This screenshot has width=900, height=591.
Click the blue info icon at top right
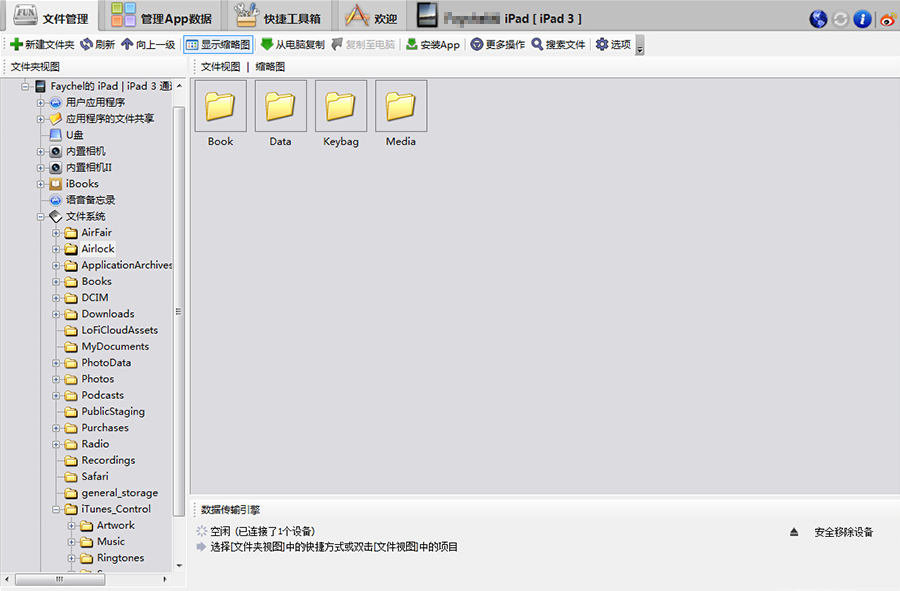click(x=862, y=19)
